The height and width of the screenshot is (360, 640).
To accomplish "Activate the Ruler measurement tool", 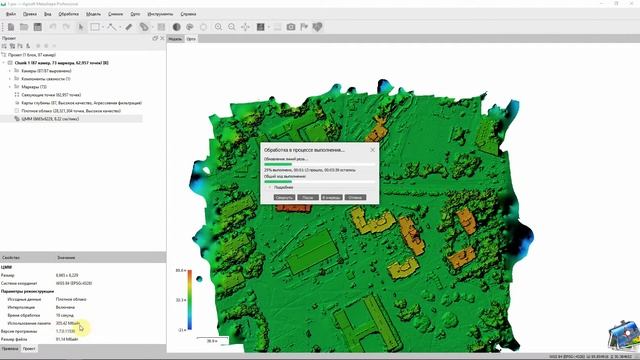I will 129,27.
